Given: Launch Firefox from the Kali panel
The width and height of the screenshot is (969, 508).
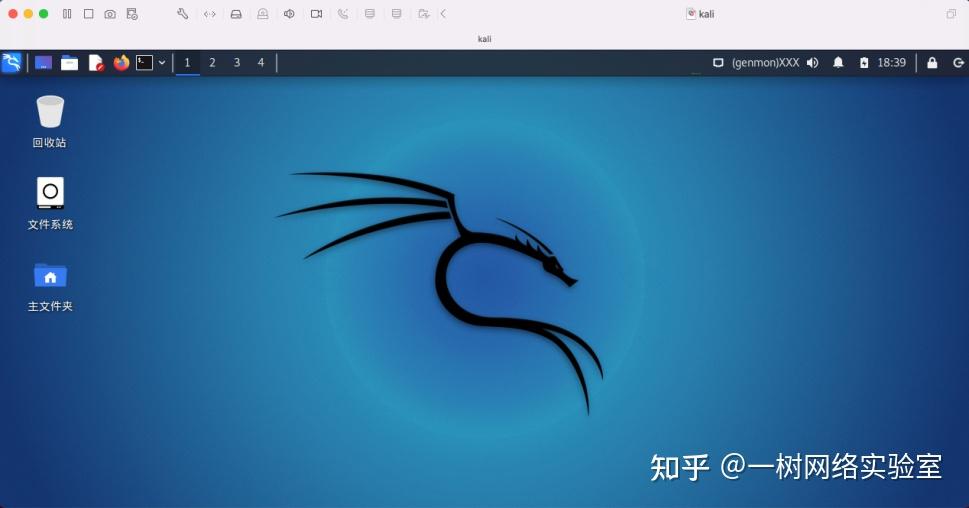Looking at the screenshot, I should point(121,62).
